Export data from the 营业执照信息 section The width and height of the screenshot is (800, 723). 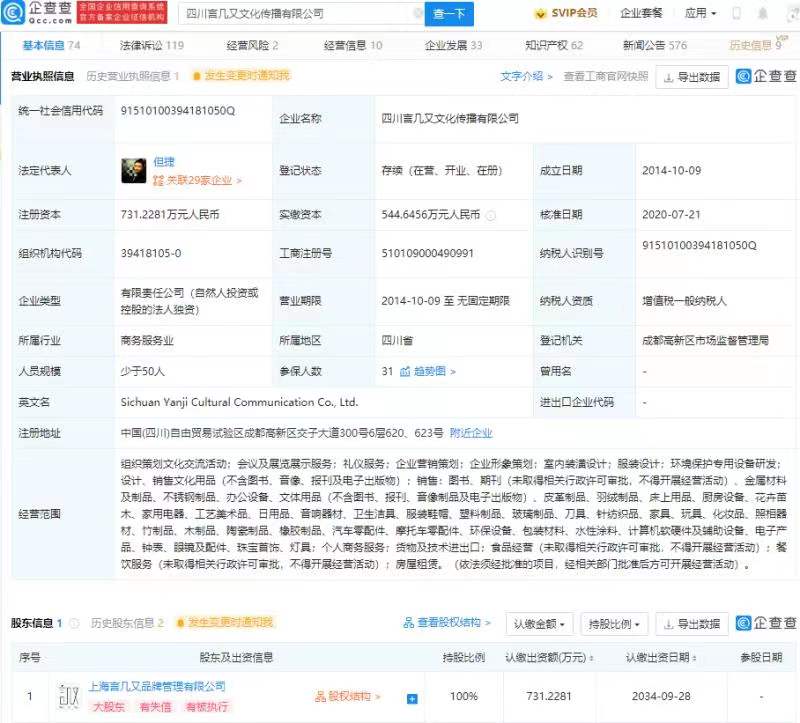(x=692, y=77)
